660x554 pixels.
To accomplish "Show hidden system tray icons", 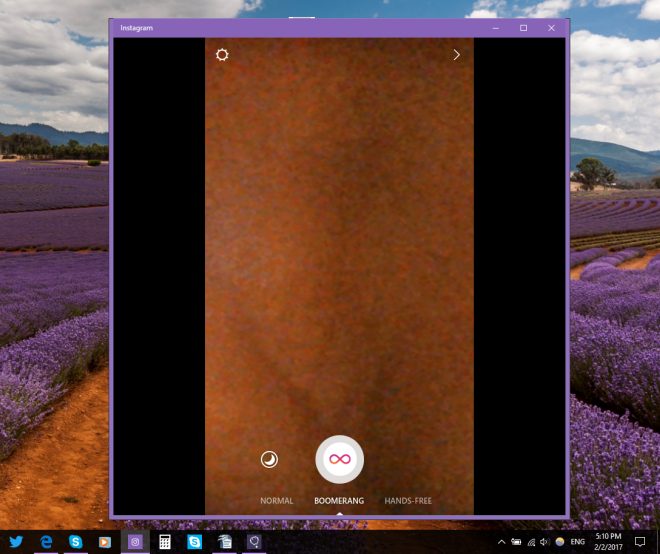I will (502, 542).
